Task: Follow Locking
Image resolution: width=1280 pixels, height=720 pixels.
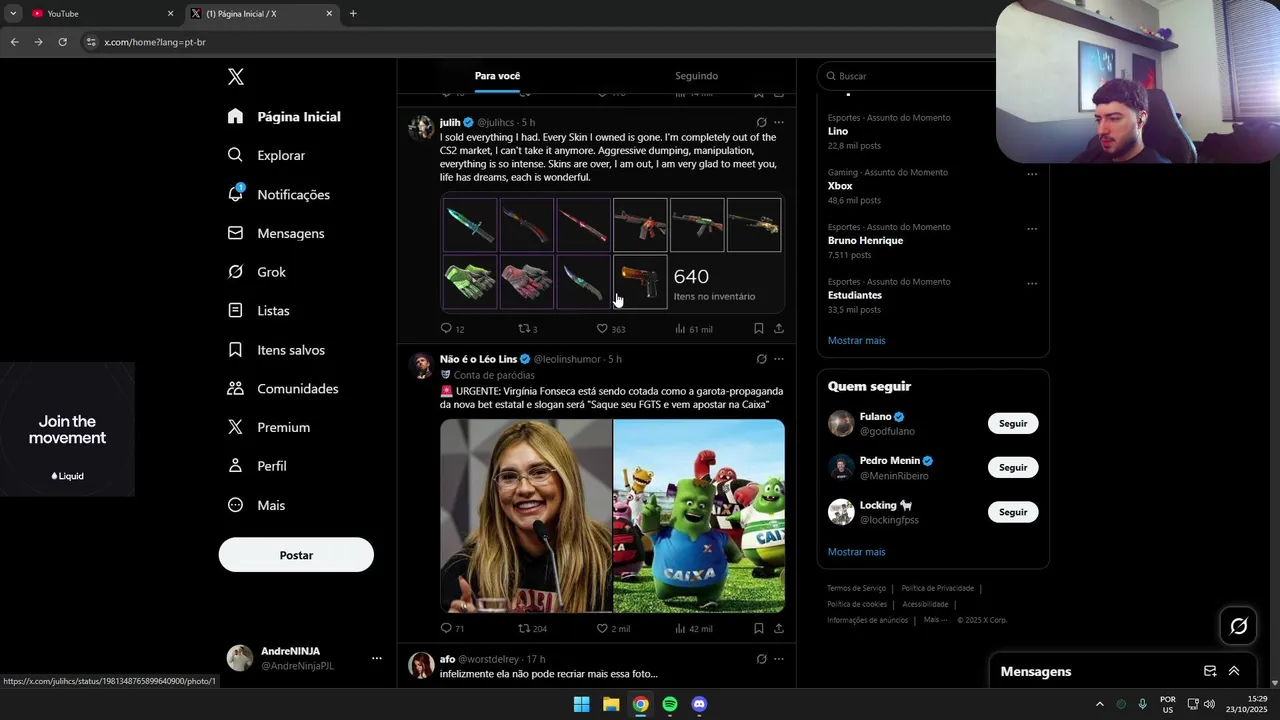Action: 1013,512
